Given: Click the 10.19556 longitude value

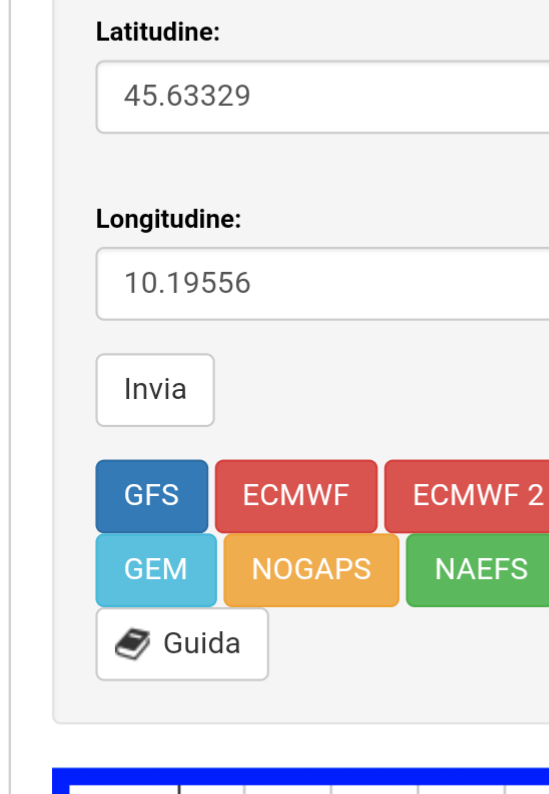Looking at the screenshot, I should 187,283.
